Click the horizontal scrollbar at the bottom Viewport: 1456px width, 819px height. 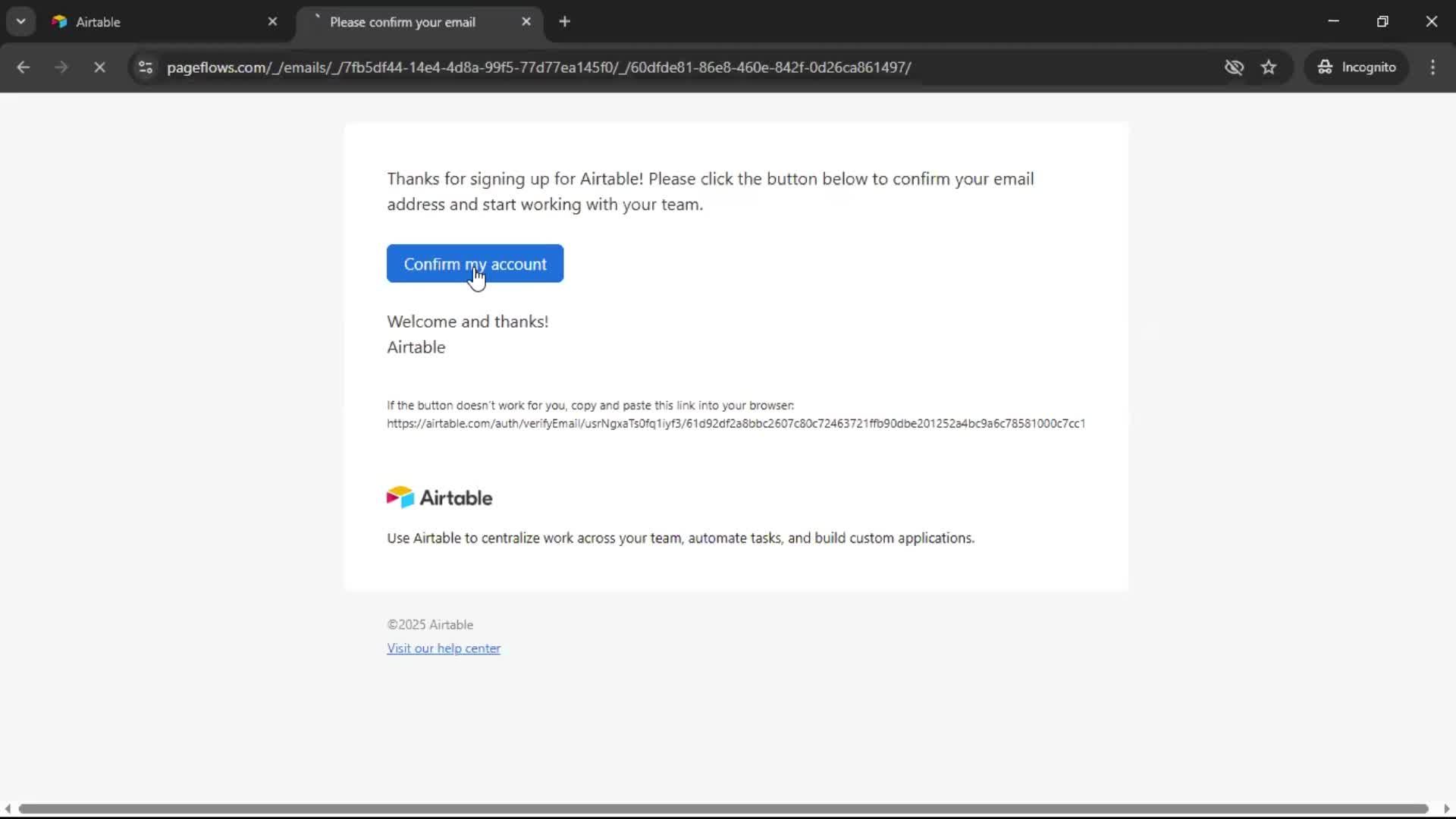coord(723,808)
